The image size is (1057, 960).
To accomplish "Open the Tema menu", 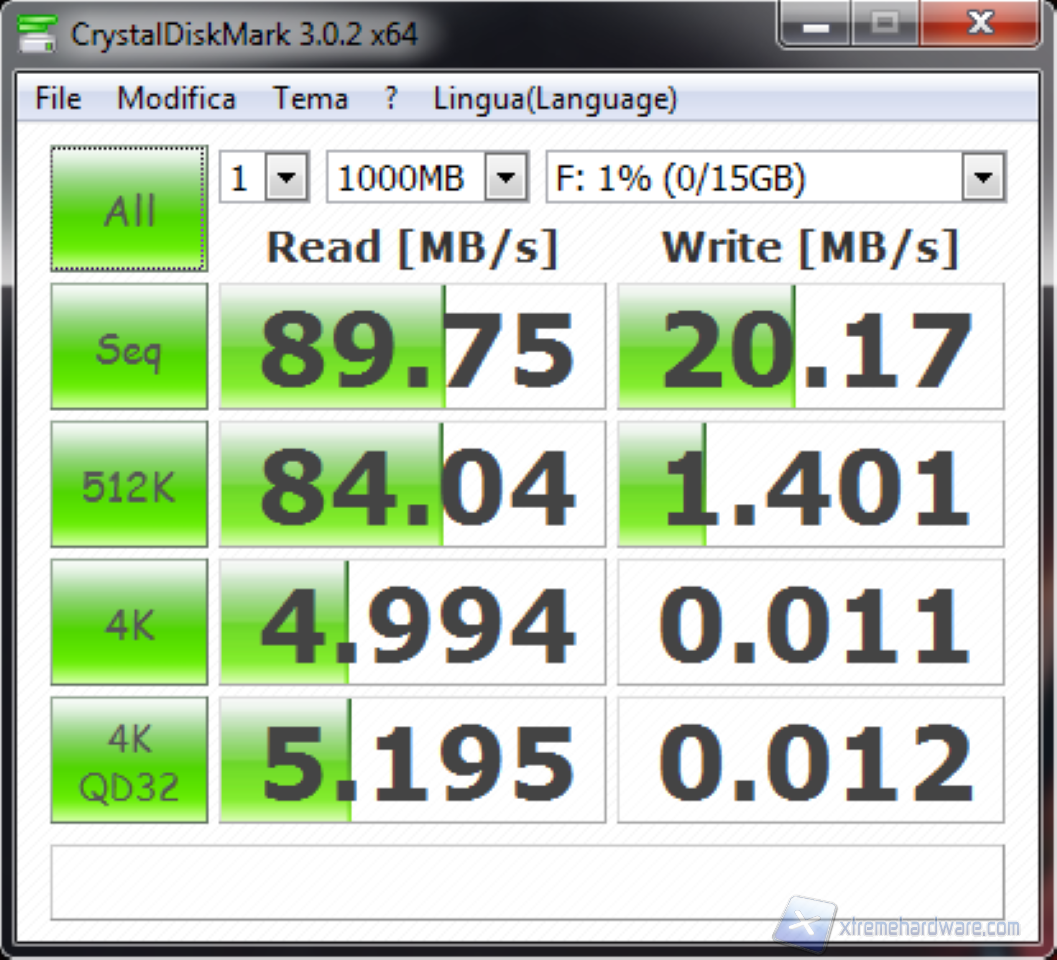I will pos(310,99).
